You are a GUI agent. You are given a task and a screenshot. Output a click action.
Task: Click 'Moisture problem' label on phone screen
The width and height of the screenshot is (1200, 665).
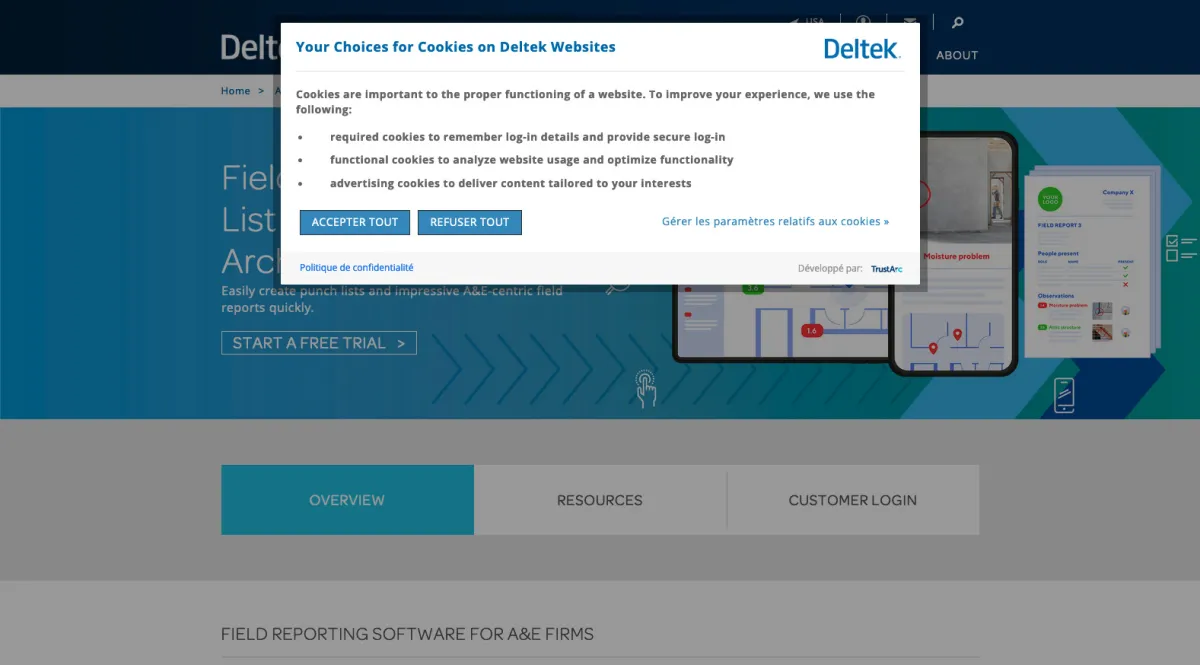tap(956, 257)
